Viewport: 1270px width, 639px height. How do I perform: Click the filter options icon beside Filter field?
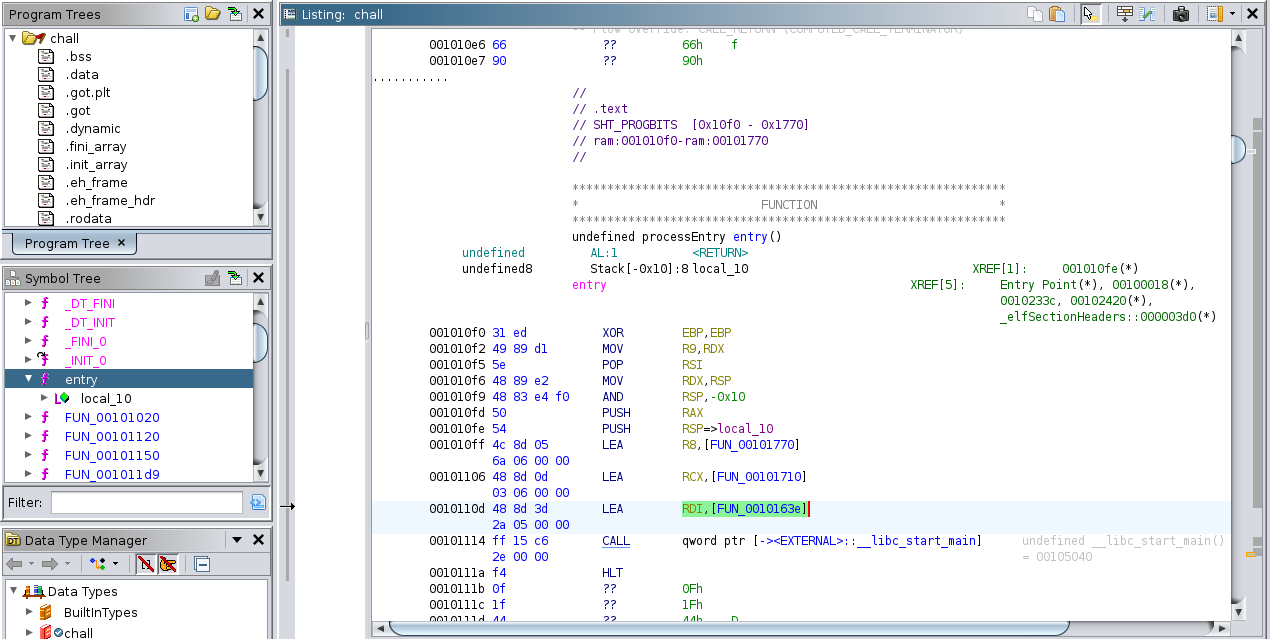coord(258,502)
